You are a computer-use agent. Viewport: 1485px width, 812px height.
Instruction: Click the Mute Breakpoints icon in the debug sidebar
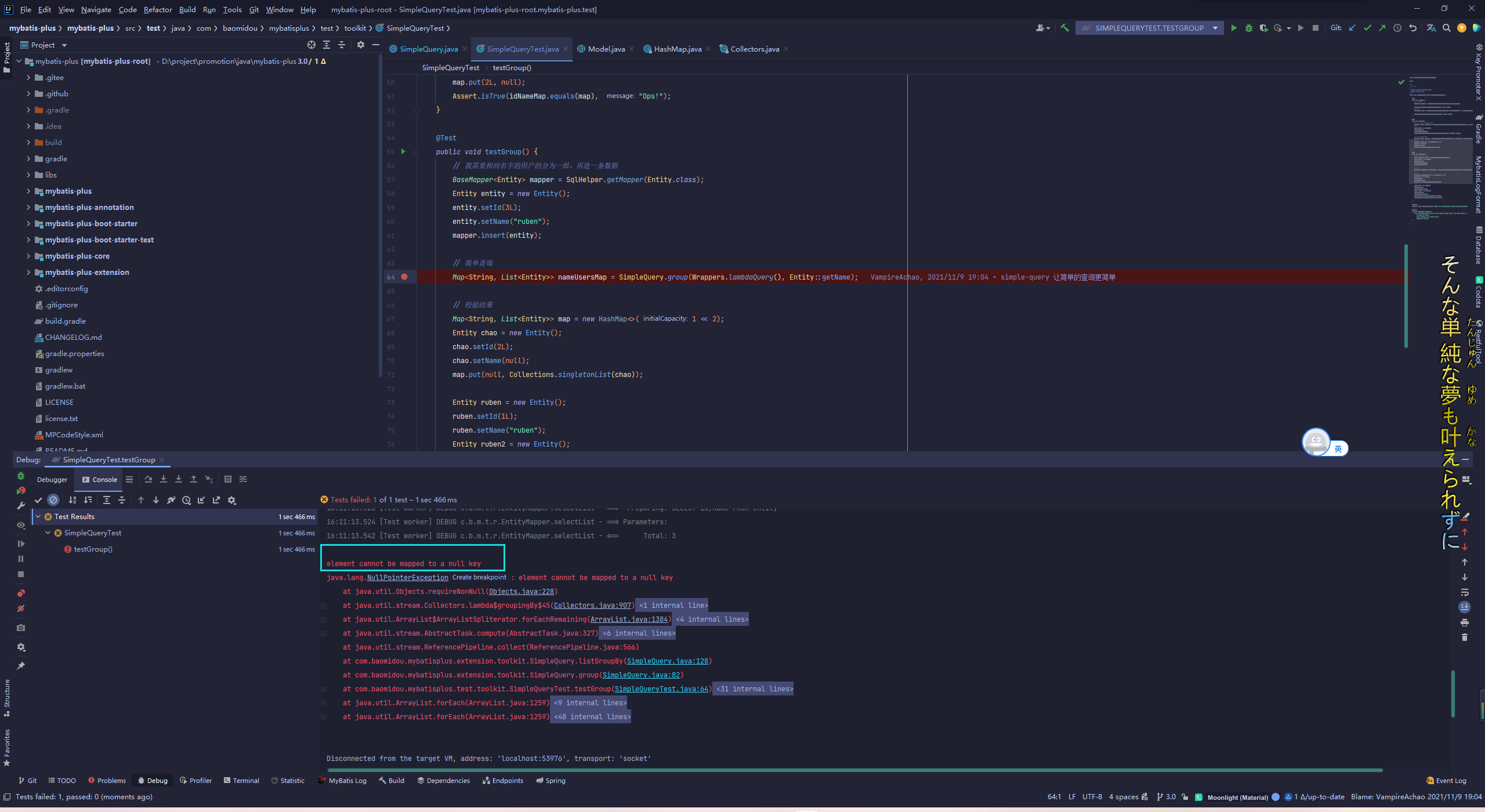coord(21,608)
